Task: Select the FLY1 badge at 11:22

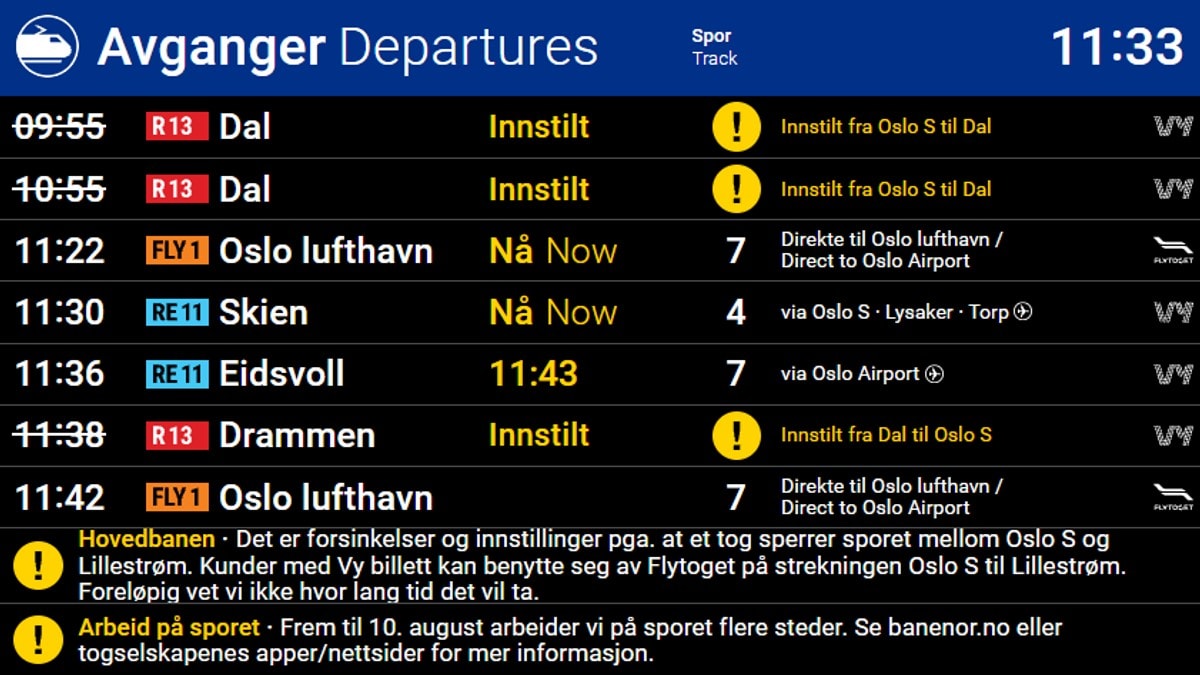Action: [177, 251]
